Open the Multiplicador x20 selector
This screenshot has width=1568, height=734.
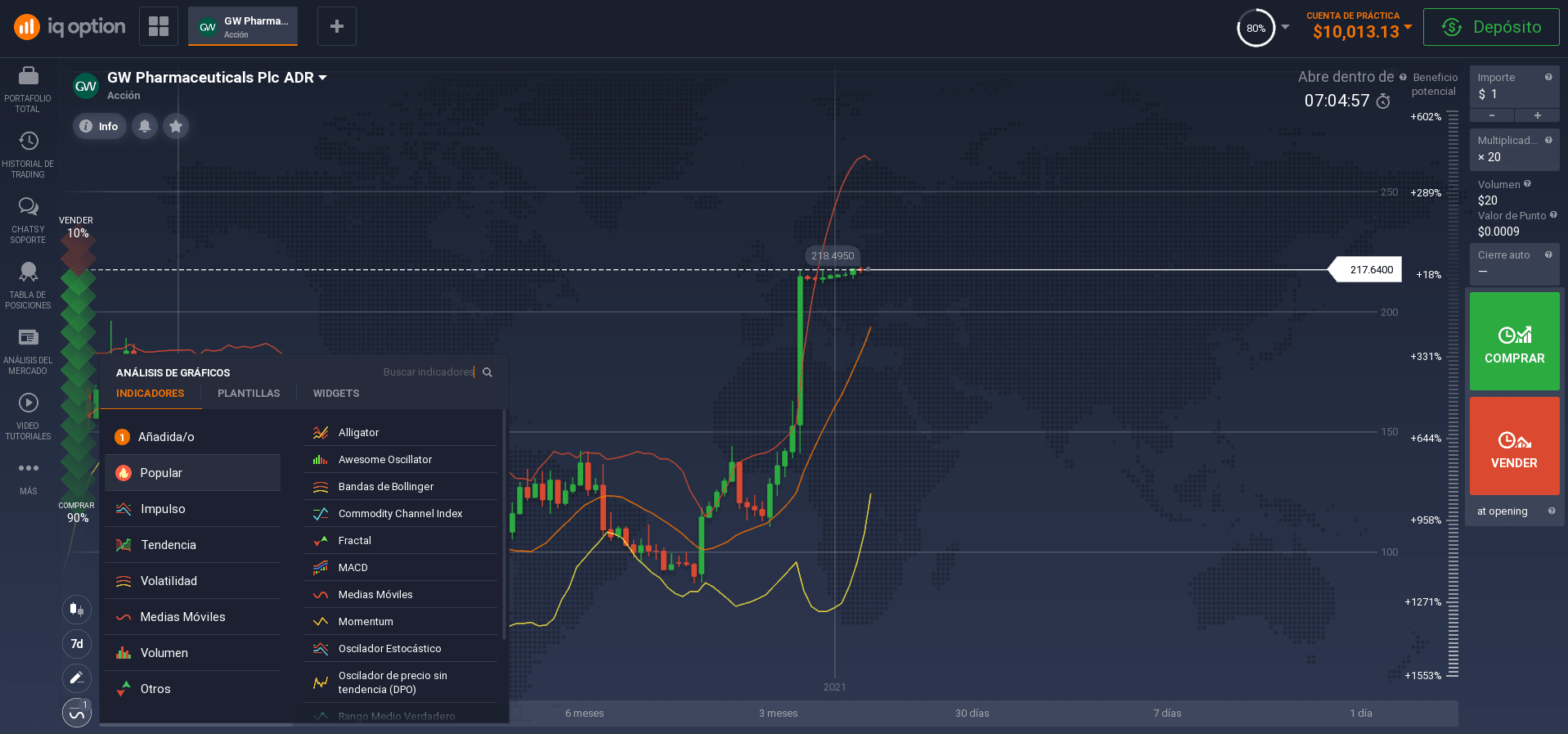coord(1515,149)
